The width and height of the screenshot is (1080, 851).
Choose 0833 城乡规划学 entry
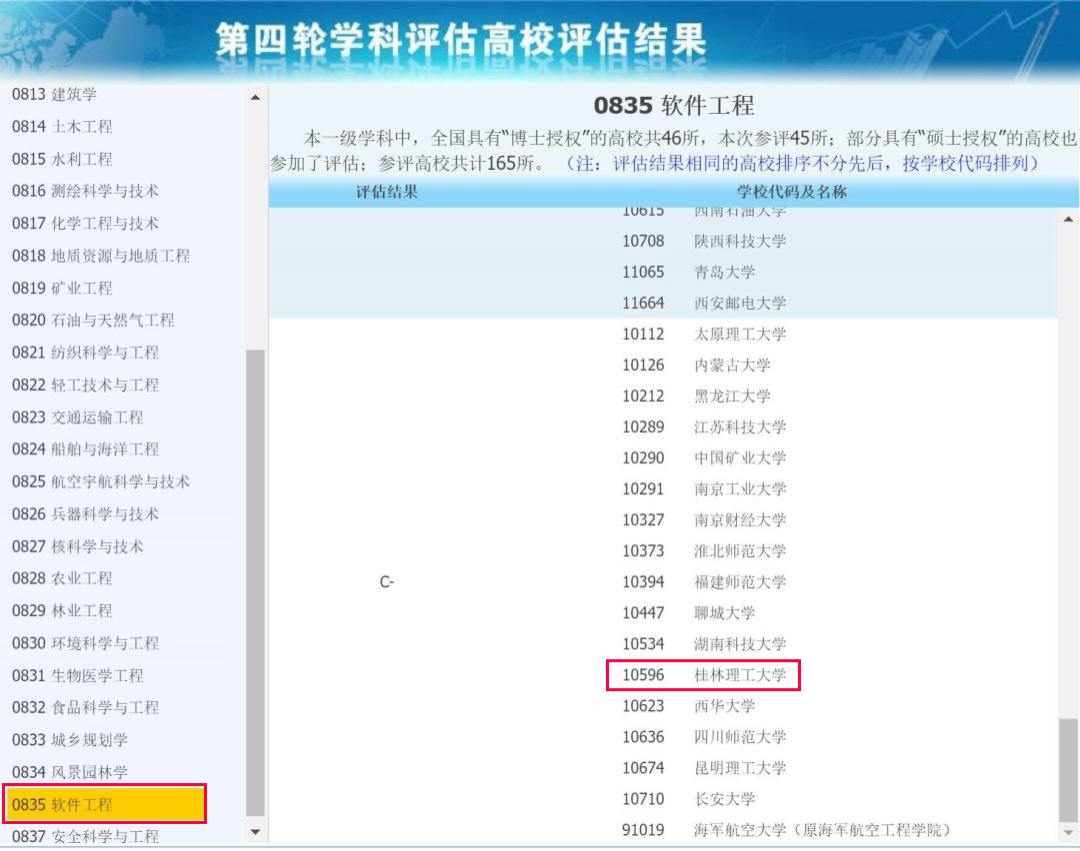pos(70,739)
